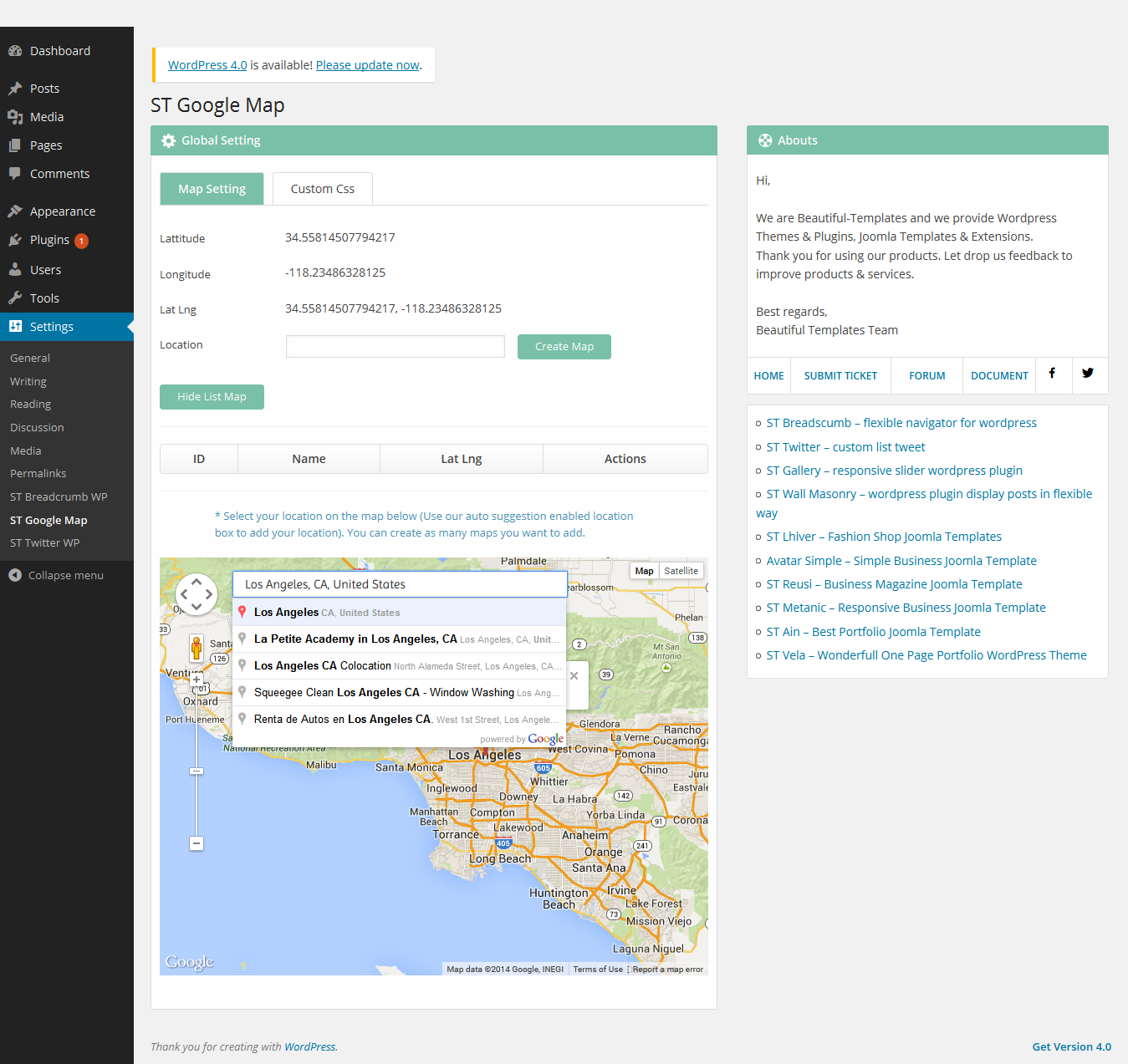Click the Dashboard gauge icon
1128x1064 pixels.
[15, 51]
